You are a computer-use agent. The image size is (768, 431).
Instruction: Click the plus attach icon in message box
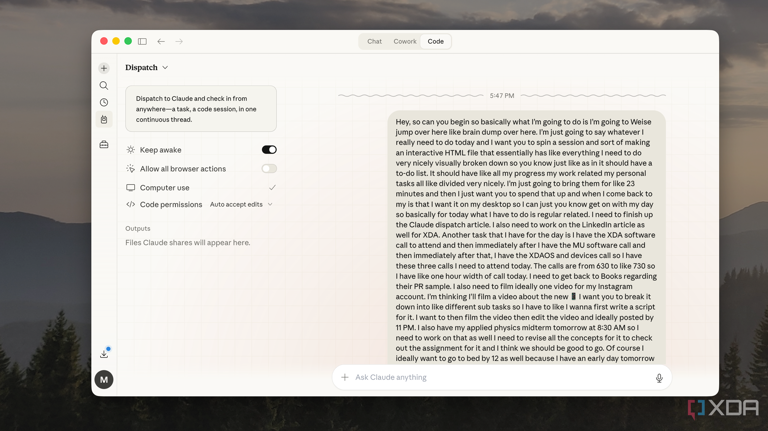[x=345, y=377]
